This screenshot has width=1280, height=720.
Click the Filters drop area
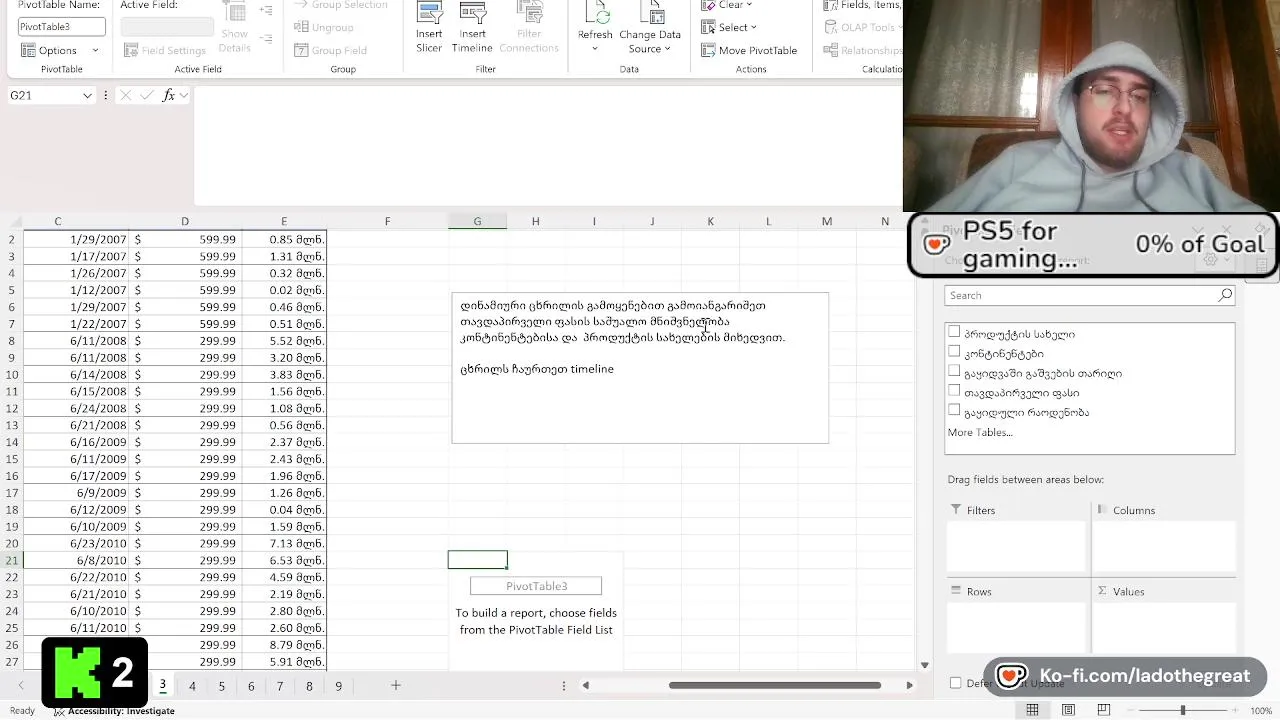point(1017,545)
